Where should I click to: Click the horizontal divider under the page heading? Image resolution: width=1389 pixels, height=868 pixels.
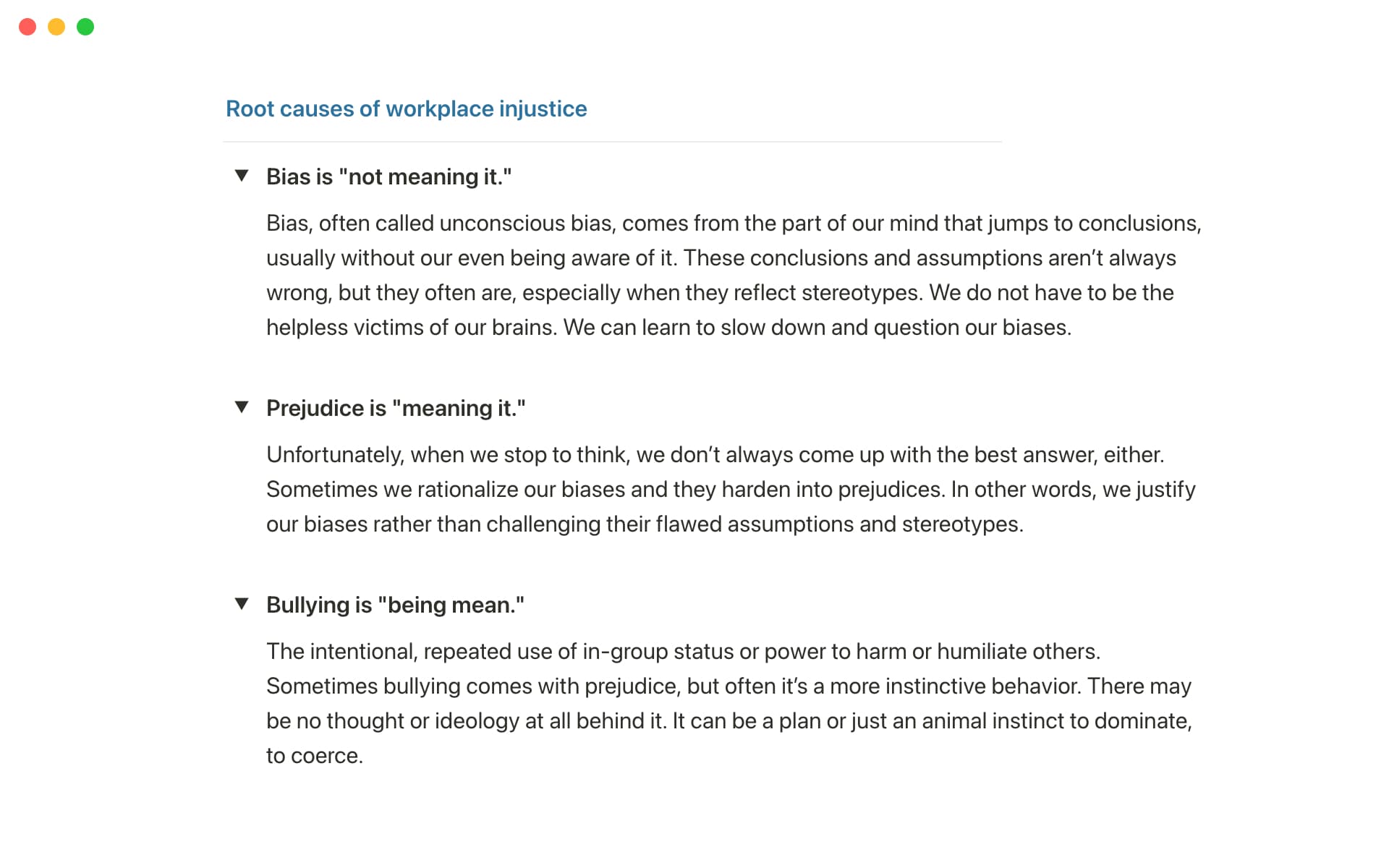pyautogui.click(x=612, y=142)
